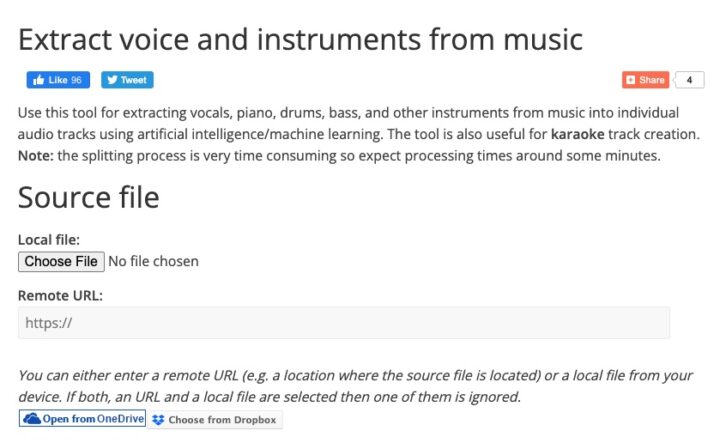This screenshot has width=720, height=443.
Task: Click the Tweet button label
Action: tap(133, 80)
